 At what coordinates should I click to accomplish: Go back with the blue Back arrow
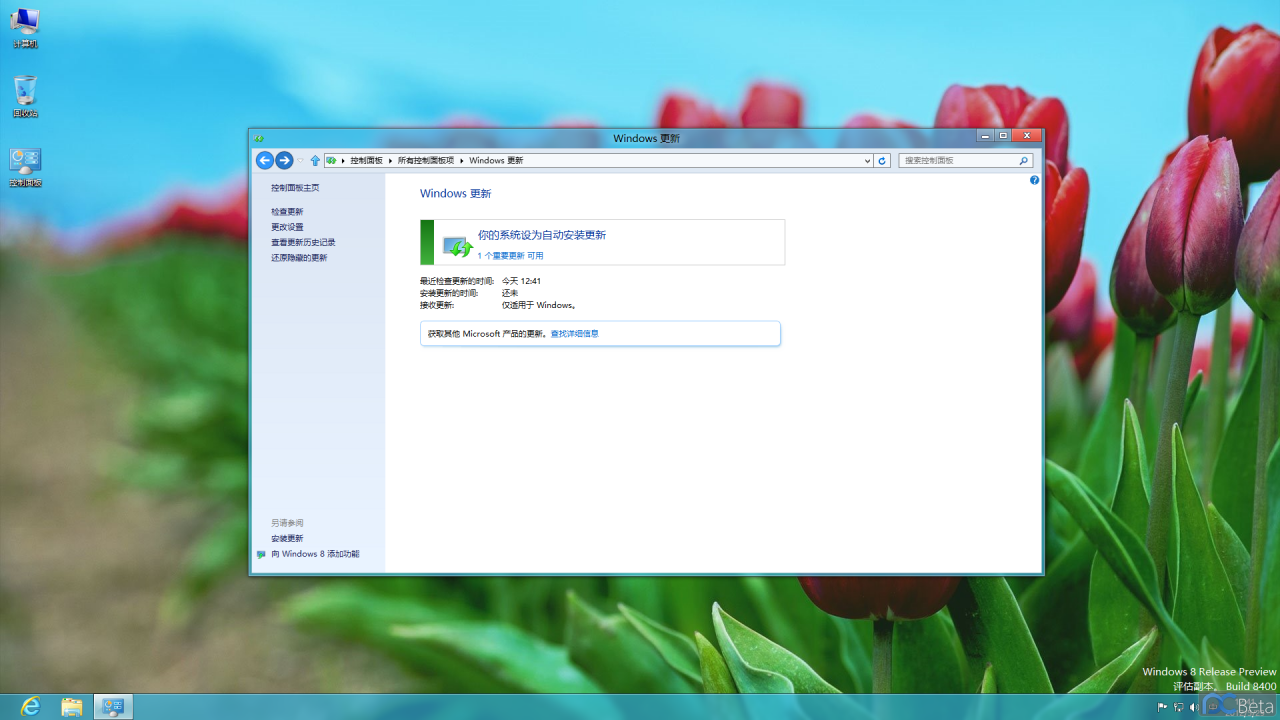[264, 160]
